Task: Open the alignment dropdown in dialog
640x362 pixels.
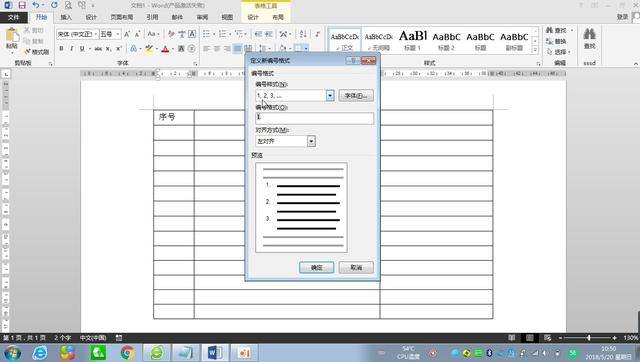Action: [311, 141]
